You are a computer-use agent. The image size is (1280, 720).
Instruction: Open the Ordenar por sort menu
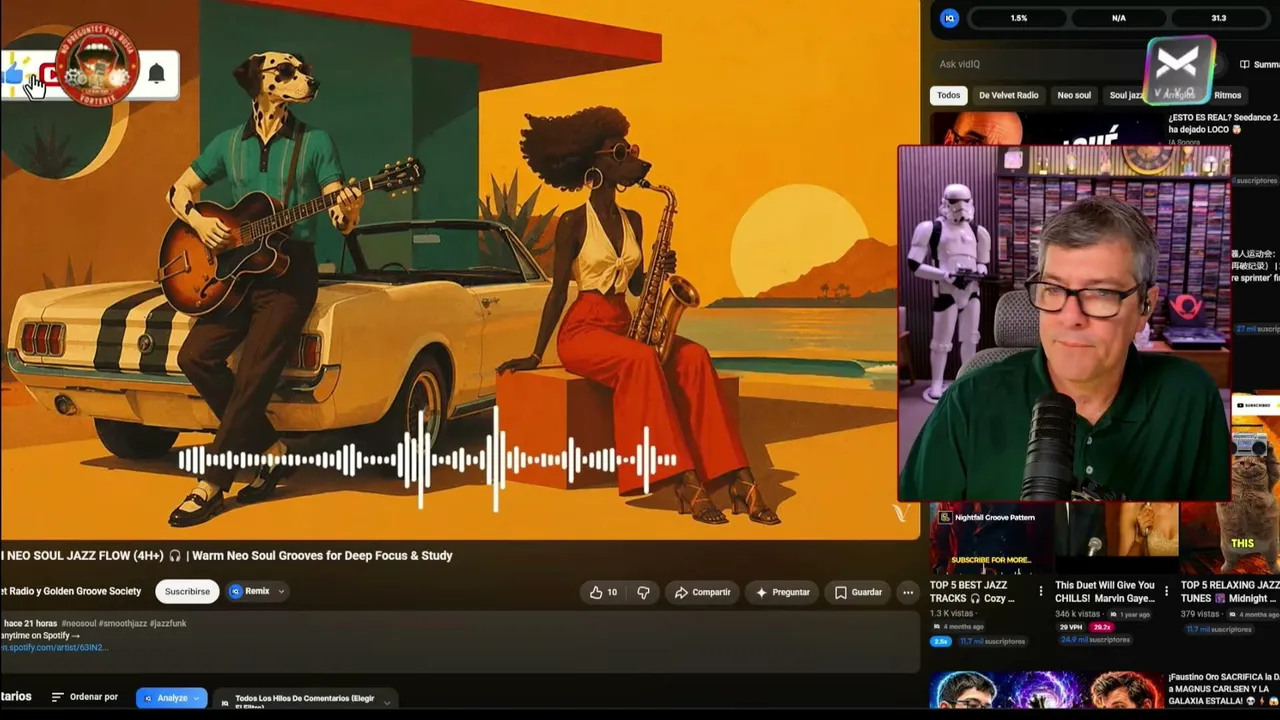click(85, 697)
